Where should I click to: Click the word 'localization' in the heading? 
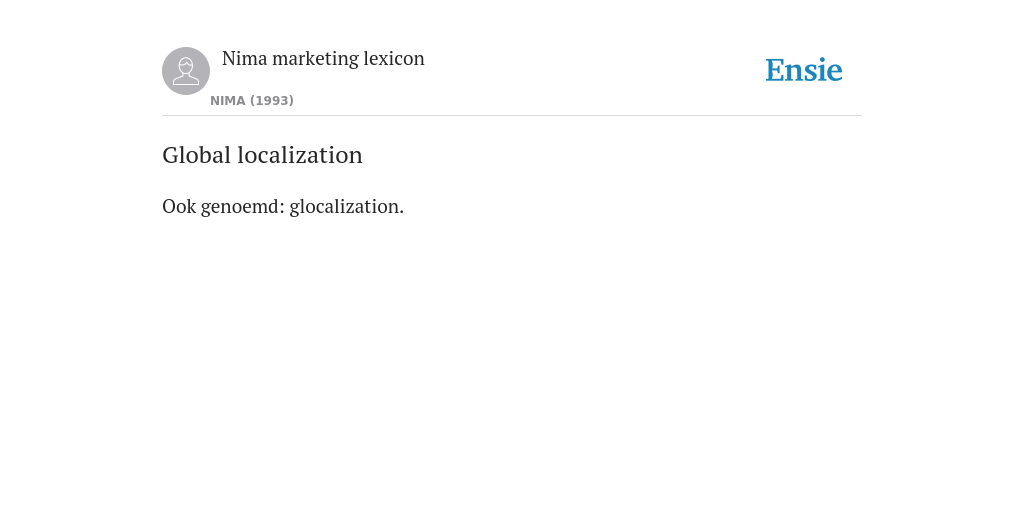pyautogui.click(x=300, y=155)
